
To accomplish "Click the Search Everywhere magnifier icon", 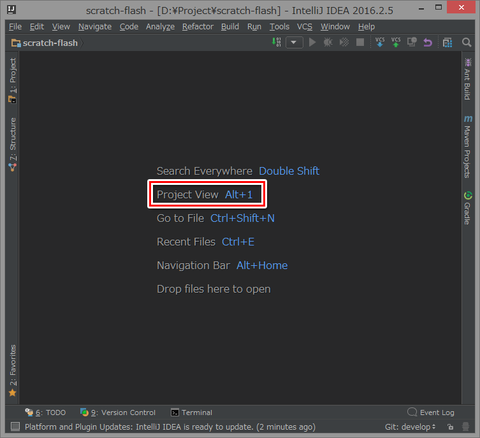I will (x=467, y=42).
